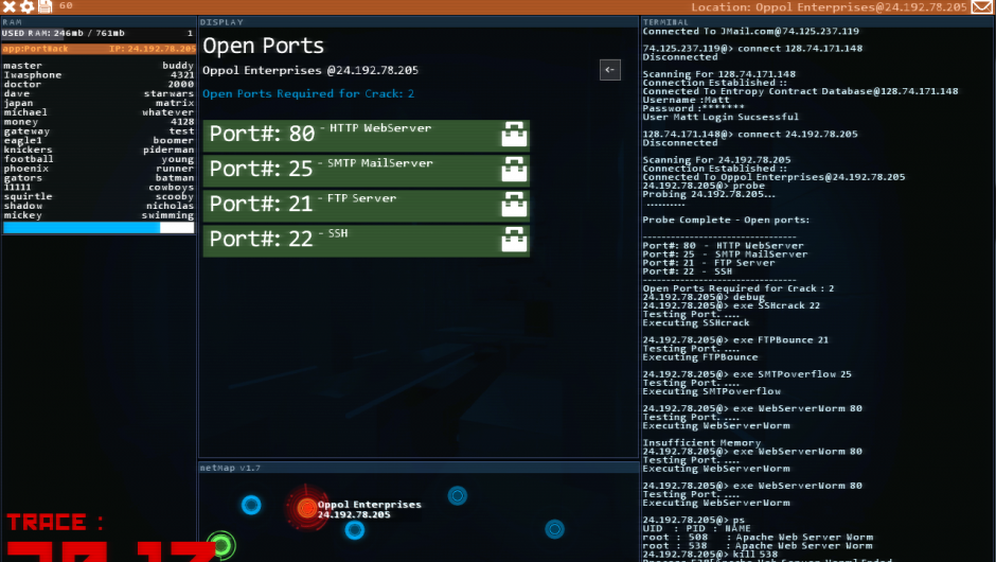This screenshot has width=996, height=562.
Task: Click the floppy disk save icon
Action: point(45,6)
